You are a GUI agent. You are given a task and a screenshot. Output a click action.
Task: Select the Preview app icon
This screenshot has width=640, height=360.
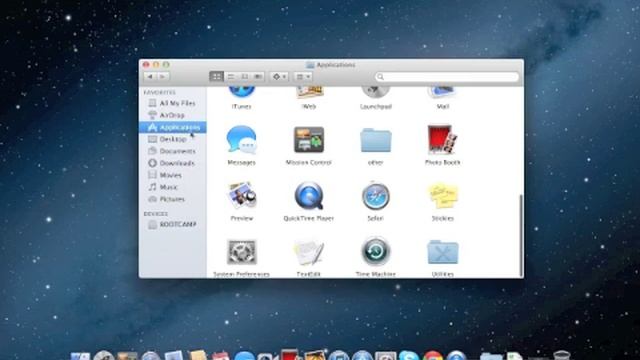coord(241,196)
